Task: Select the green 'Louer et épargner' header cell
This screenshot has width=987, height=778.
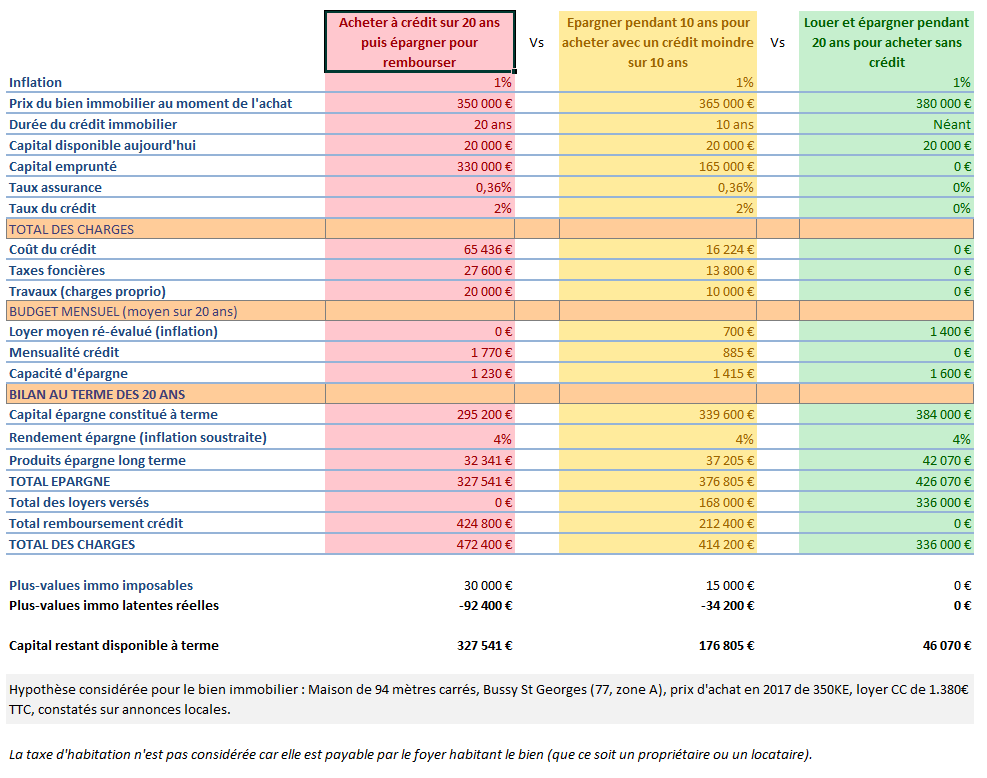Action: pos(886,42)
